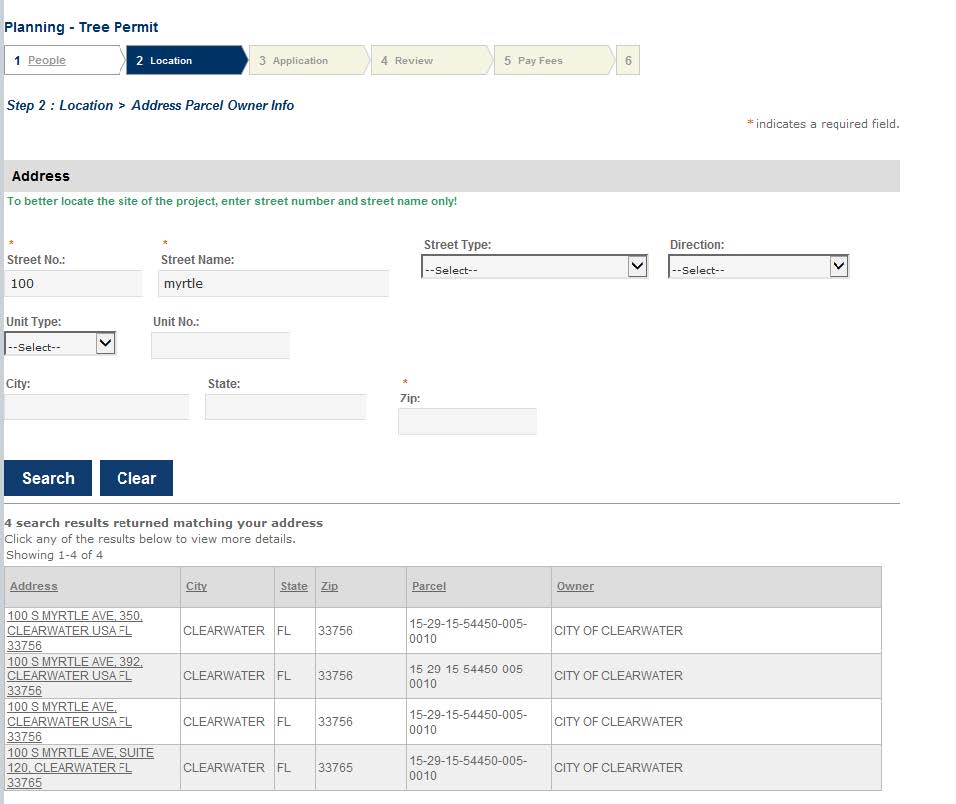Sort results by Parcel column header
Viewport: 956px width, 804px height.
point(429,586)
